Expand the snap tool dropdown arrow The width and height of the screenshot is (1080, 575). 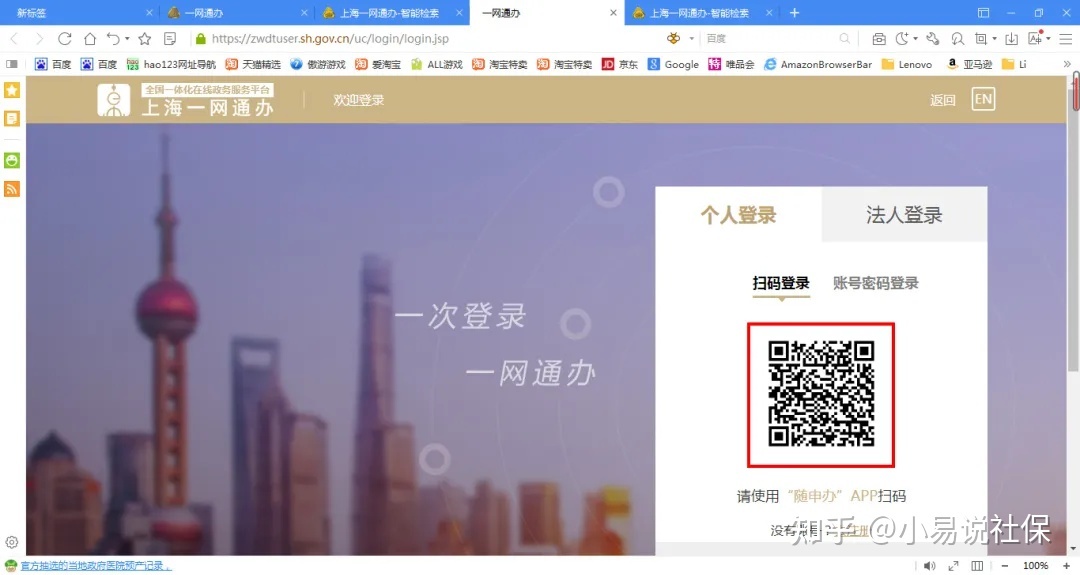(x=995, y=39)
